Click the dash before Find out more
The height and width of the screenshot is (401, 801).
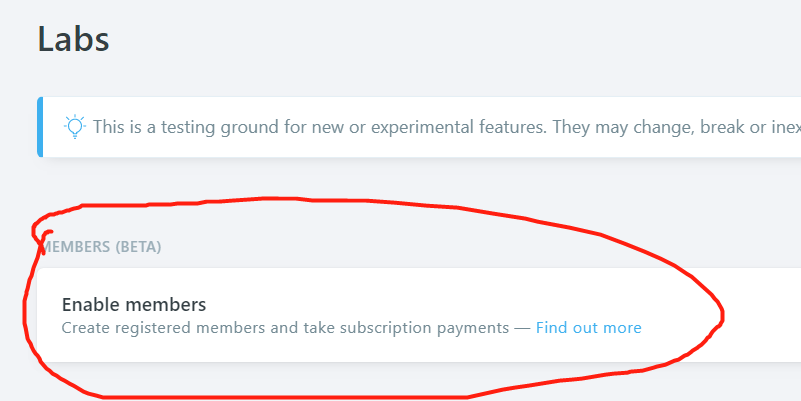coord(523,328)
